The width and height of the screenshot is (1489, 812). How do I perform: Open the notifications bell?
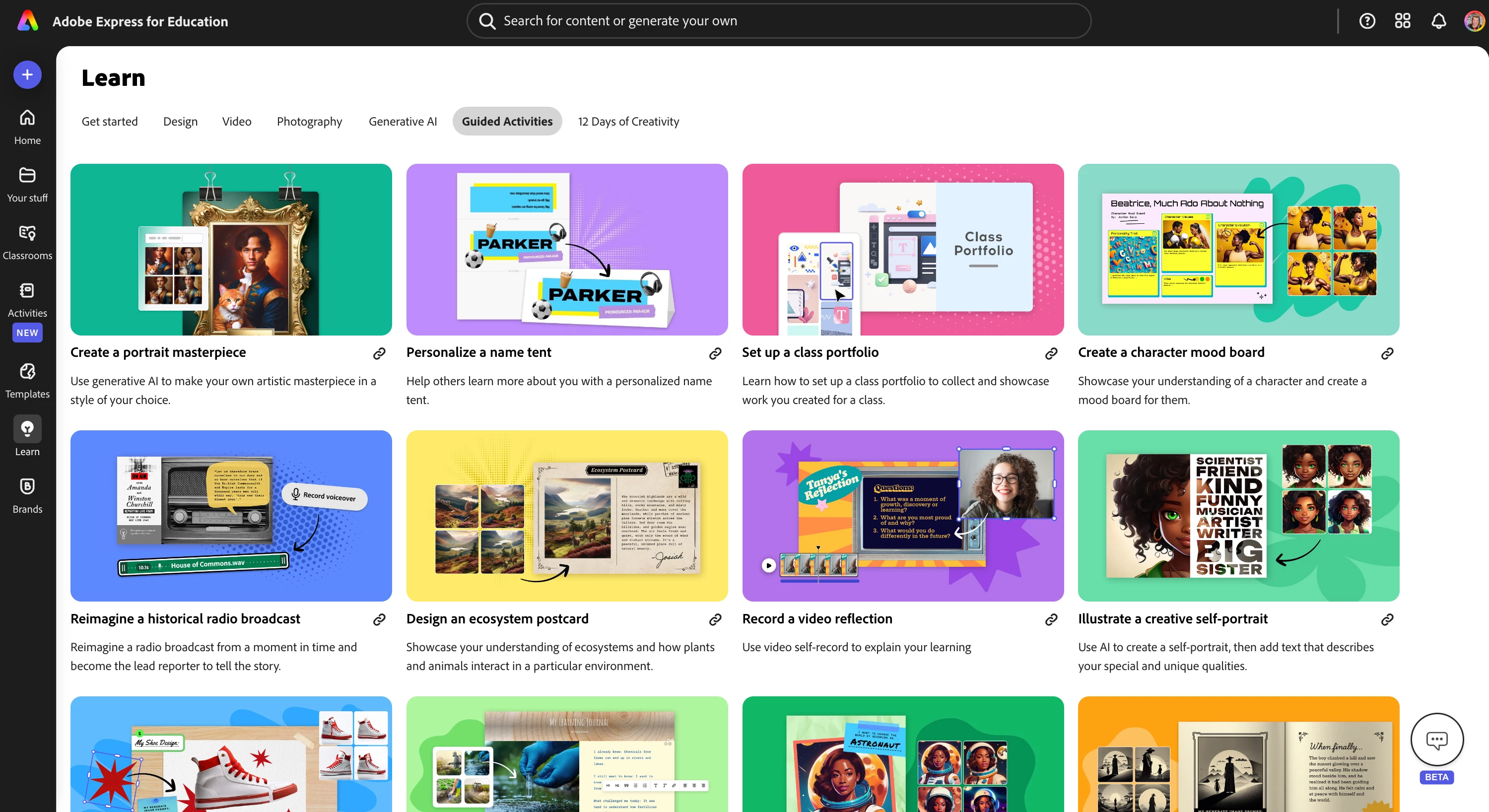click(1438, 21)
